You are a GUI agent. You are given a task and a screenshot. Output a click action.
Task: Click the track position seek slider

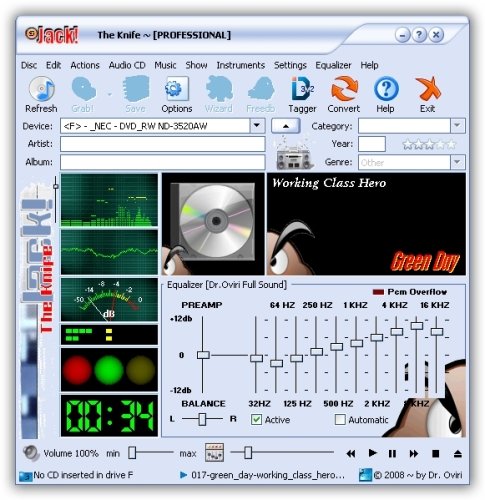(x=248, y=453)
